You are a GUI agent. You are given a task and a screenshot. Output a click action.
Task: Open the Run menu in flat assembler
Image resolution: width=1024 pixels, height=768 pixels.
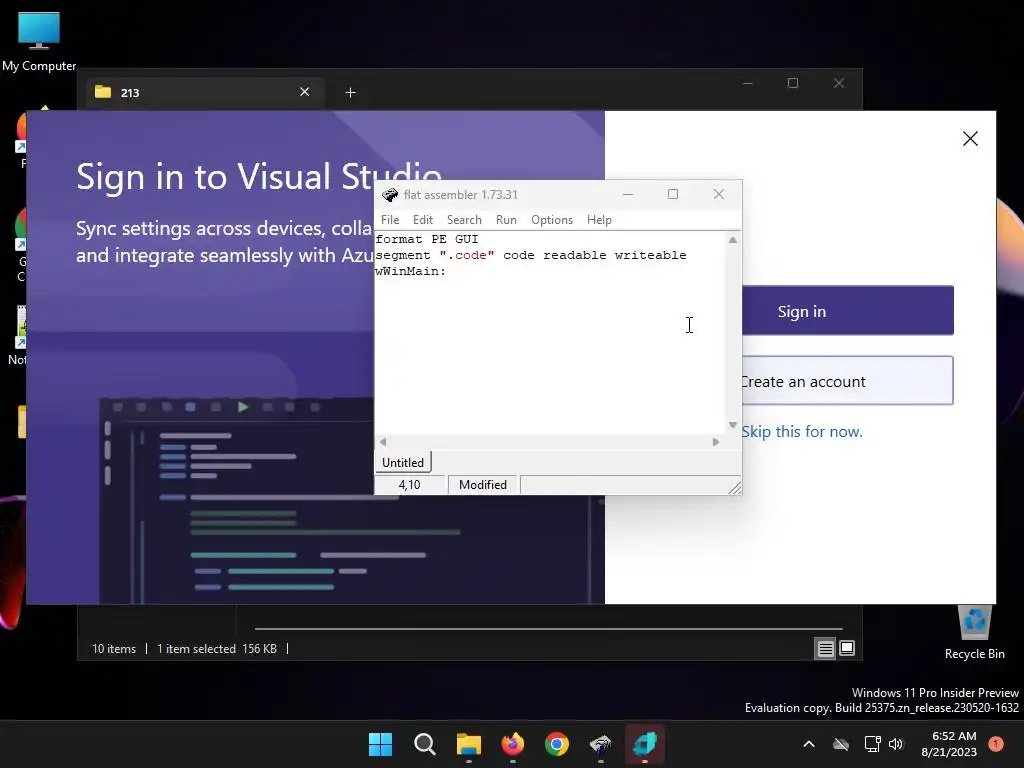point(506,220)
